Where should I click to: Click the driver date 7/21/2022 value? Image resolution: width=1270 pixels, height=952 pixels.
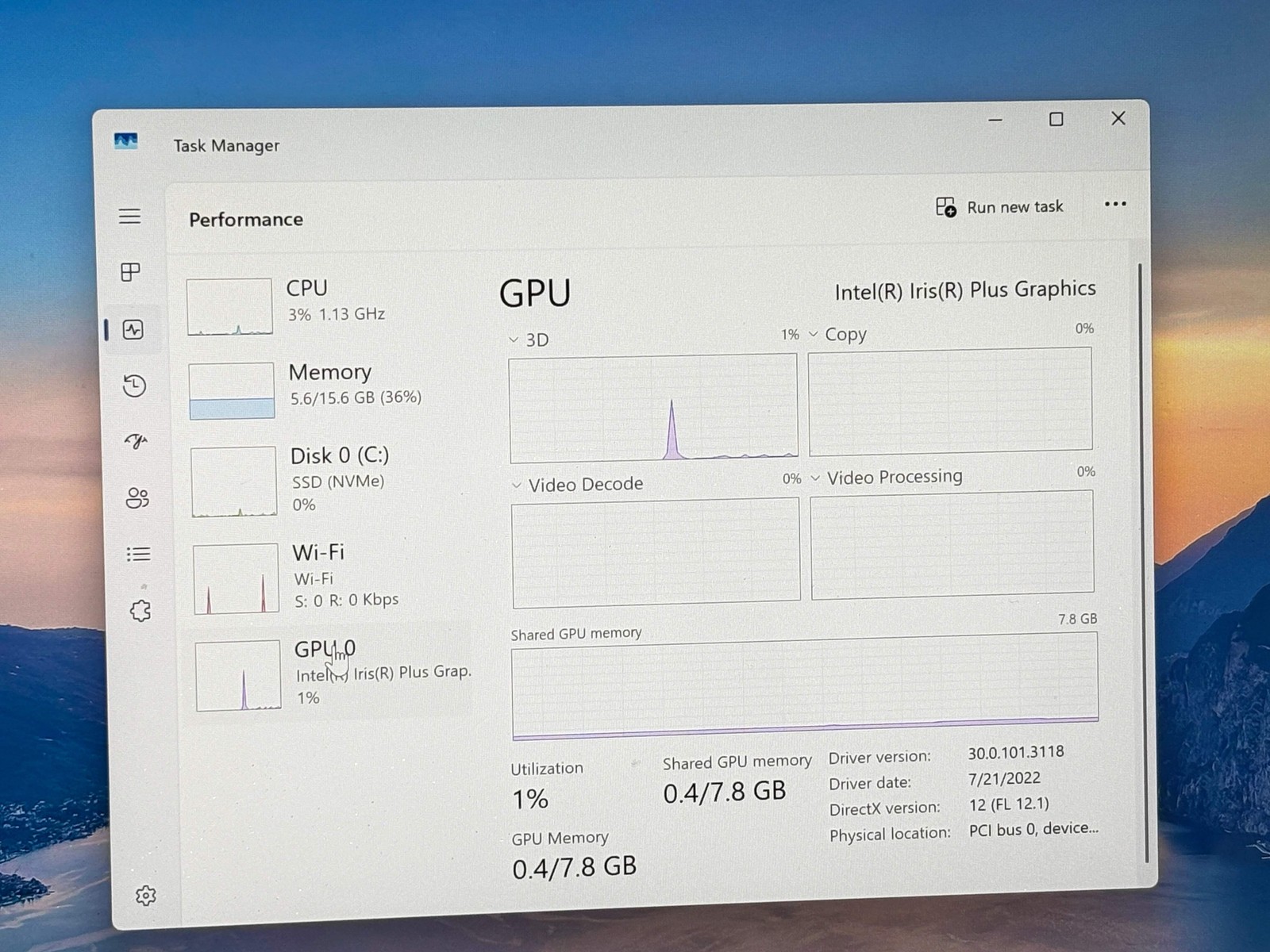click(x=1004, y=778)
